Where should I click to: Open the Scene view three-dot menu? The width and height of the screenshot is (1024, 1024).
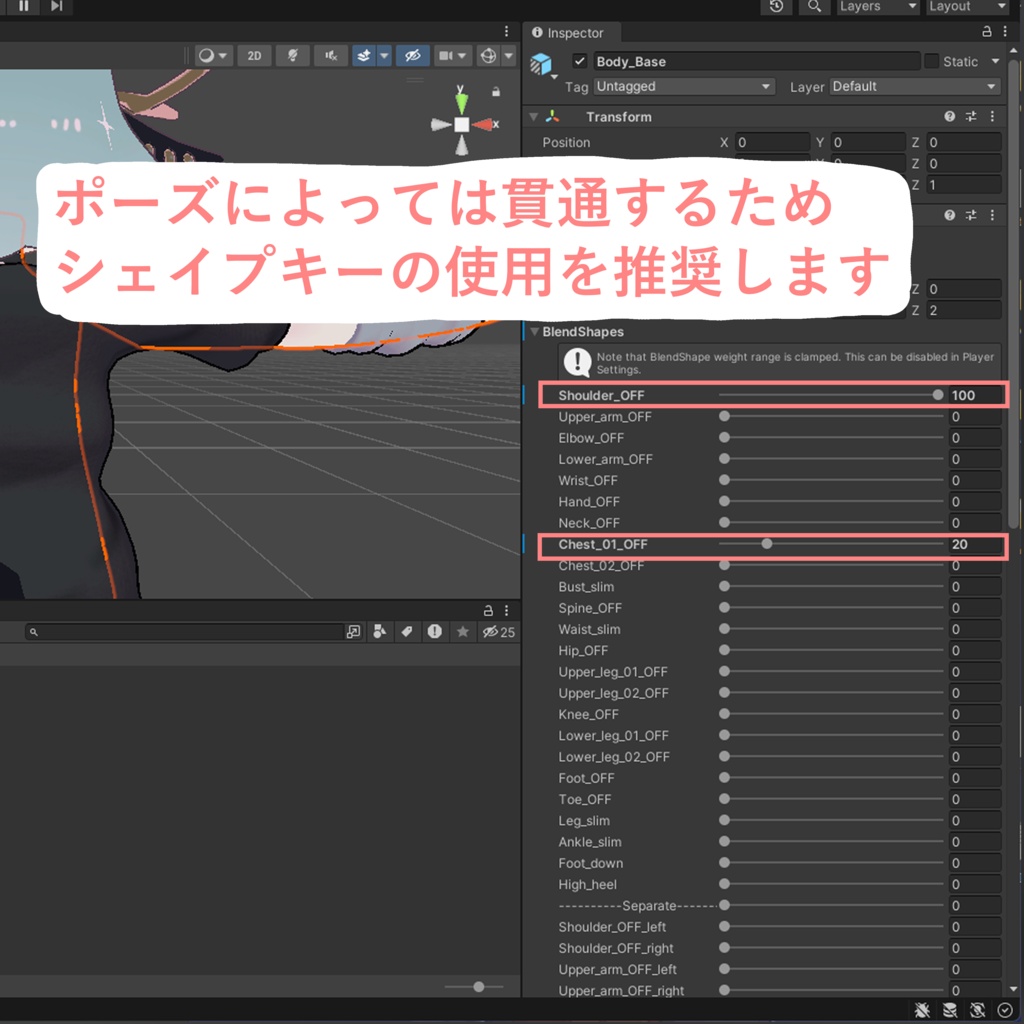[x=506, y=32]
